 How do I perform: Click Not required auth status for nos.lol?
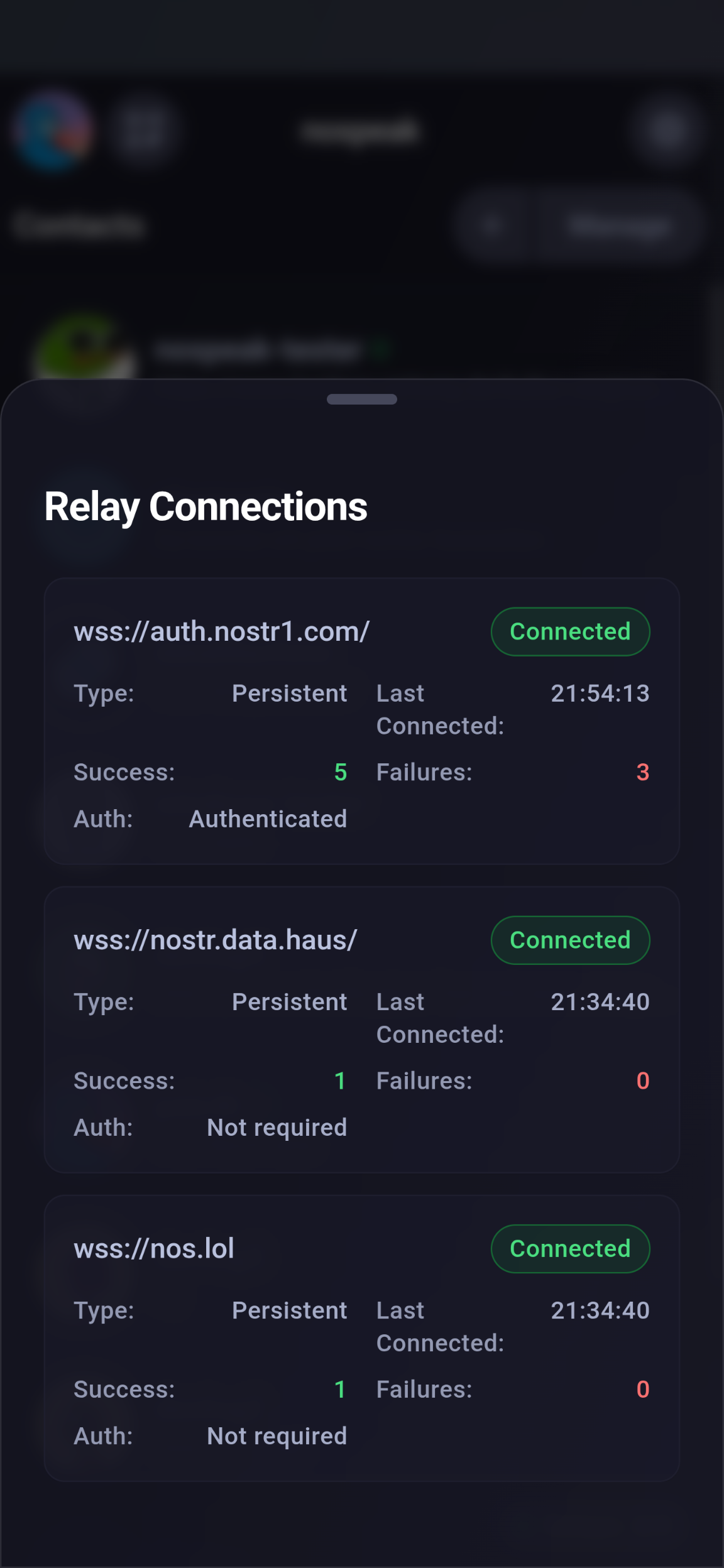[x=277, y=1436]
